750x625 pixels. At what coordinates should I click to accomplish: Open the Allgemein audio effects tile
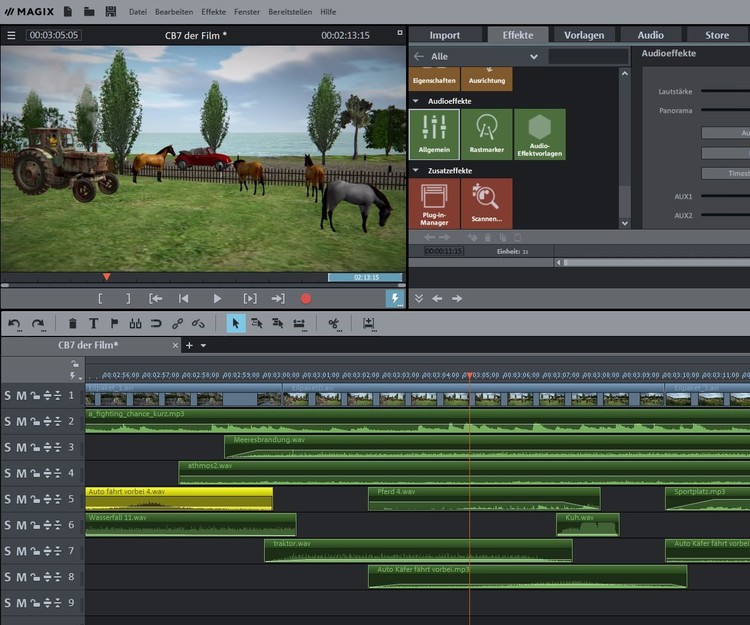click(x=434, y=134)
